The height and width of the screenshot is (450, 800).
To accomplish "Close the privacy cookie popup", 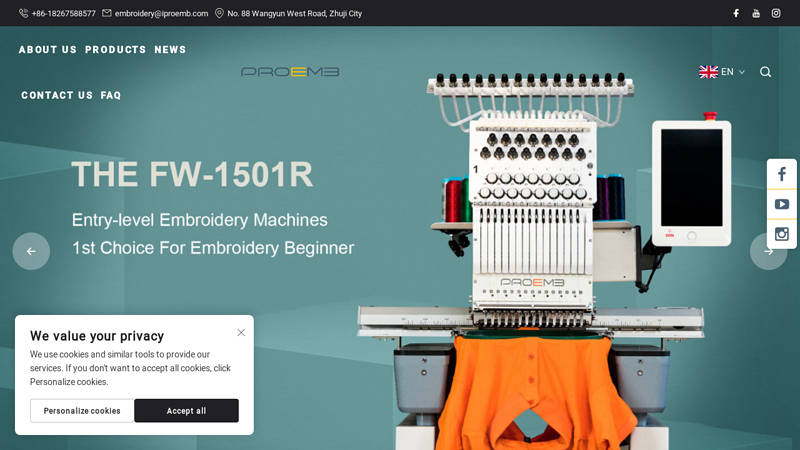I will [241, 333].
